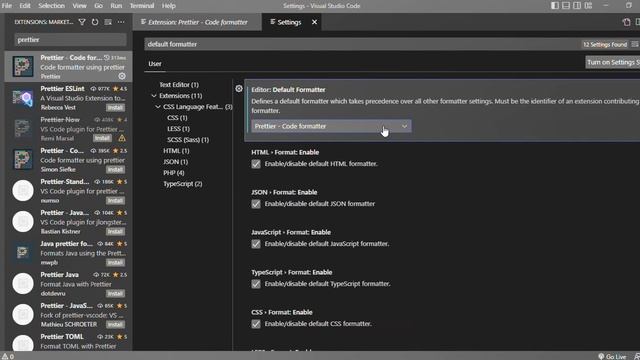This screenshot has width=640, height=360.
Task: Open problems indicator in status bar
Action: pos(7,356)
